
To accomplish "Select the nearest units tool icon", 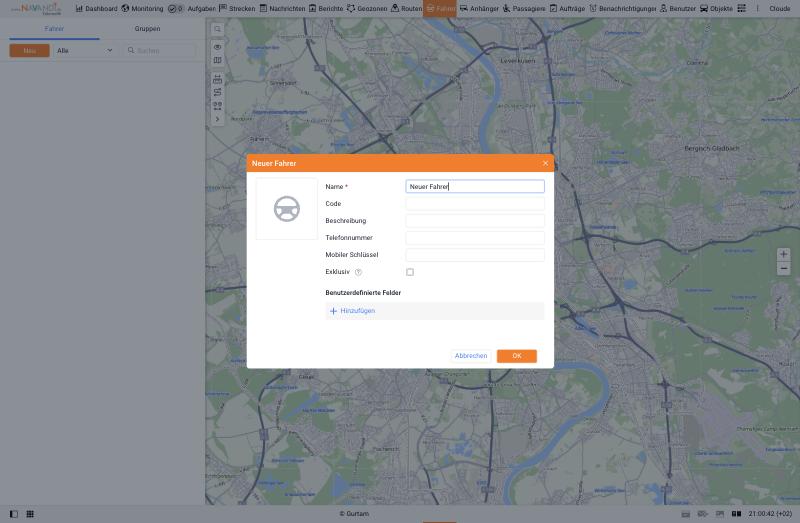I will (217, 106).
